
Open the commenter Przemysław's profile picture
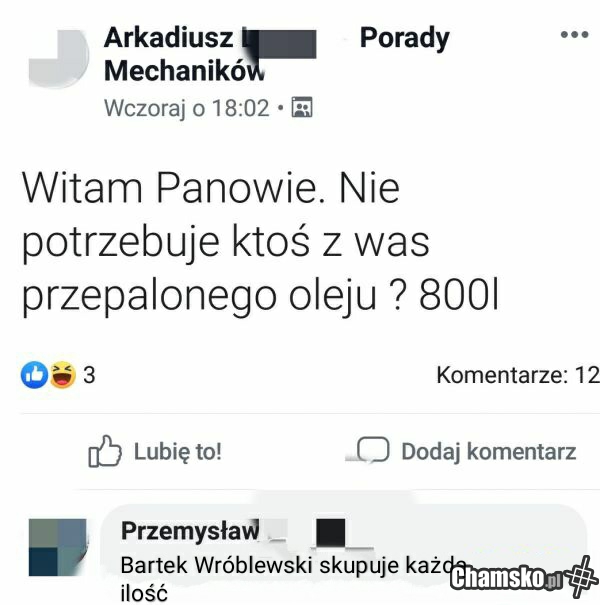[x=57, y=547]
